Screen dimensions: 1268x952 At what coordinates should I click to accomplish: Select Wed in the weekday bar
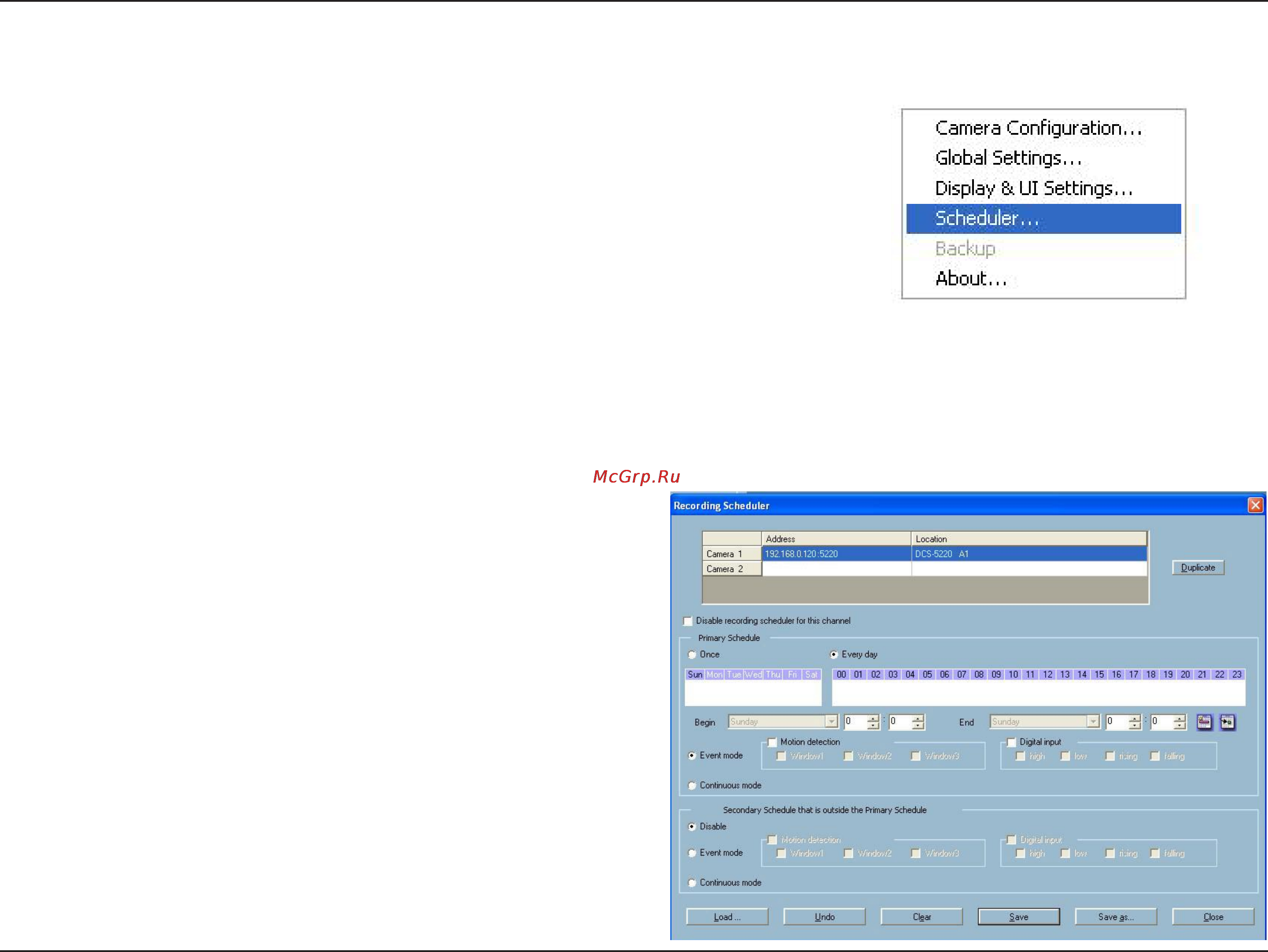click(753, 675)
